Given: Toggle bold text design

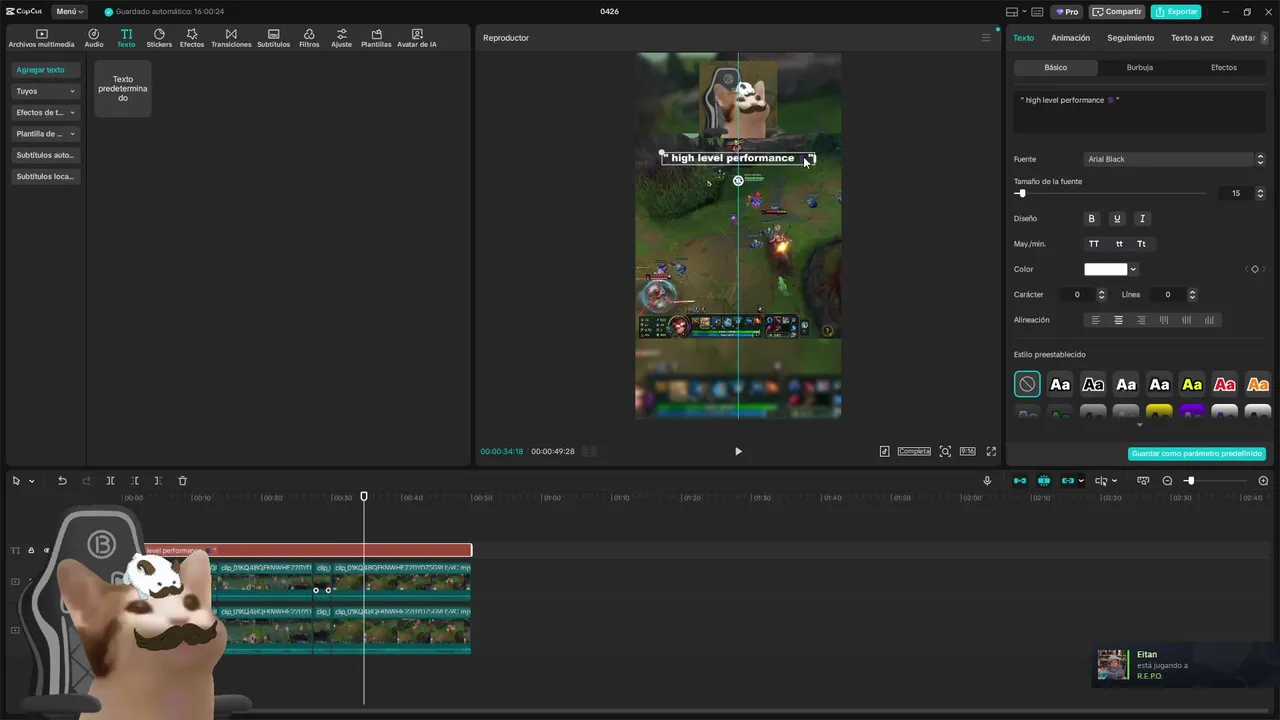Looking at the screenshot, I should (x=1091, y=218).
